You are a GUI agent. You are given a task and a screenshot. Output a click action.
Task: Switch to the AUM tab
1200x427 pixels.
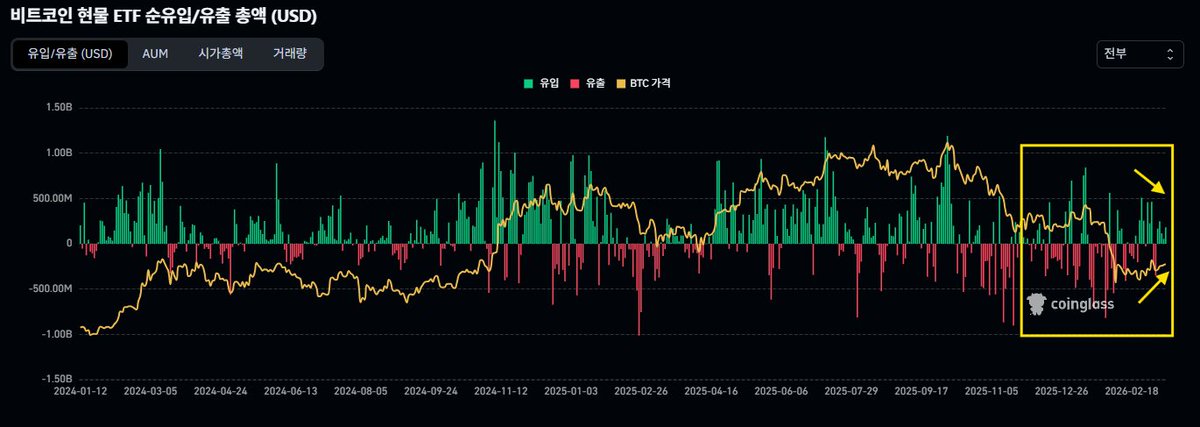pyautogui.click(x=155, y=54)
